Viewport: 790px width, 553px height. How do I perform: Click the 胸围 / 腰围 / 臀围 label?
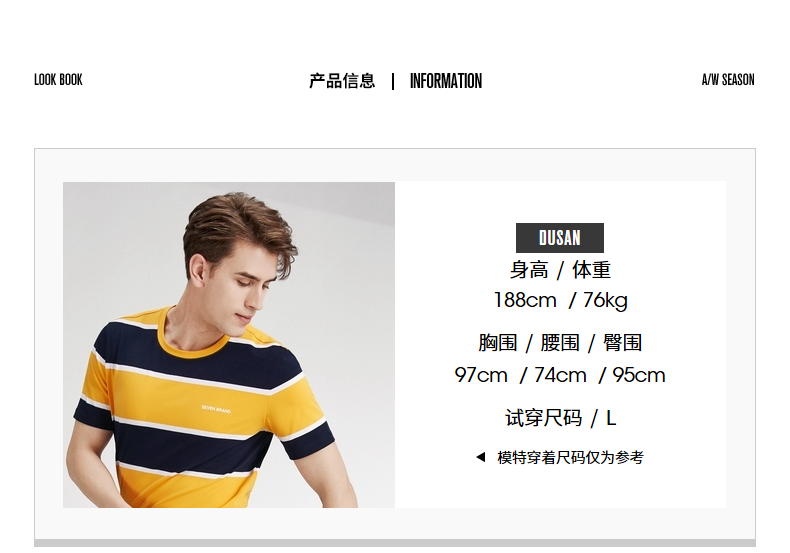[560, 343]
